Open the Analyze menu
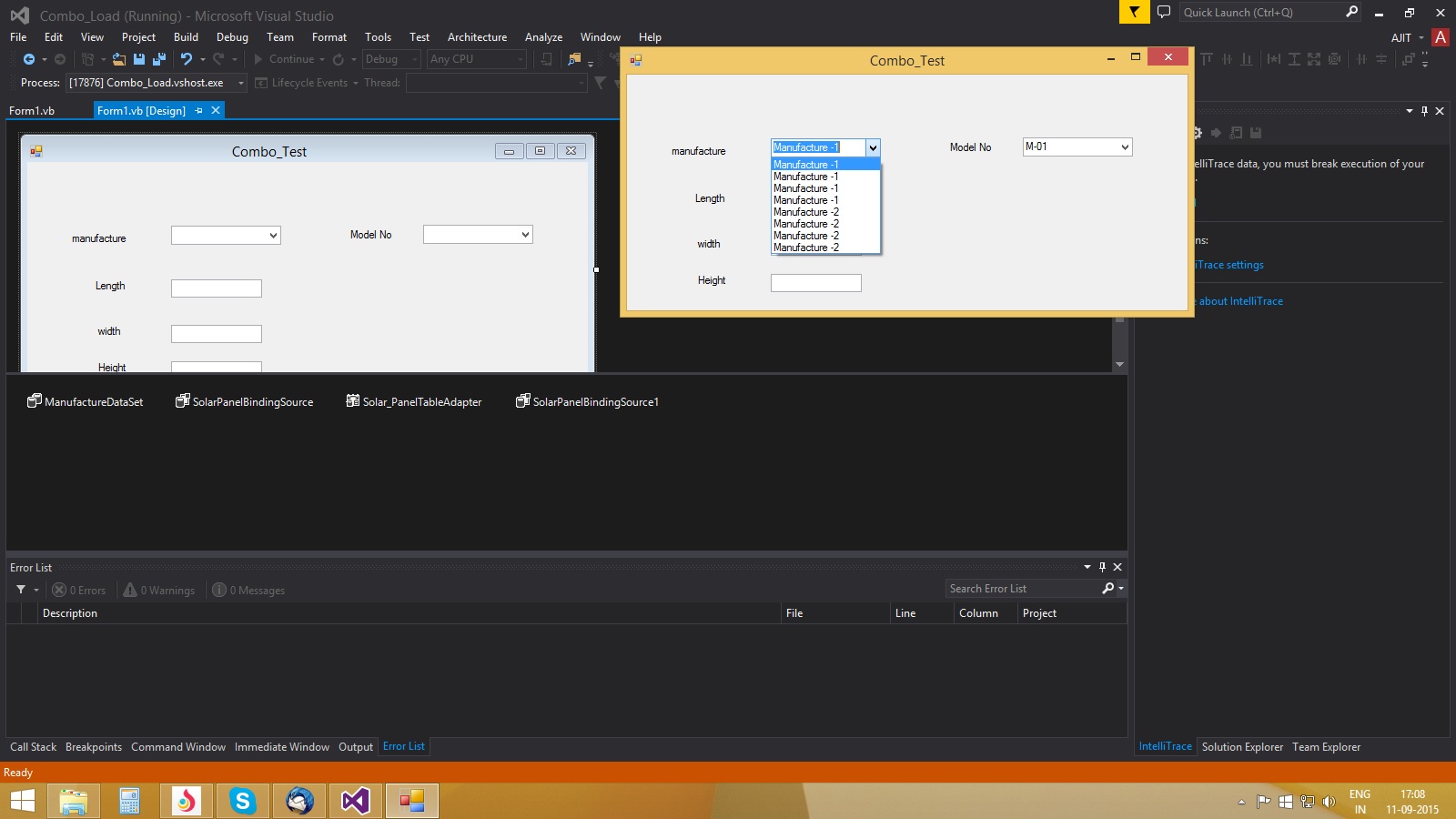Viewport: 1456px width, 819px height. pos(543,37)
